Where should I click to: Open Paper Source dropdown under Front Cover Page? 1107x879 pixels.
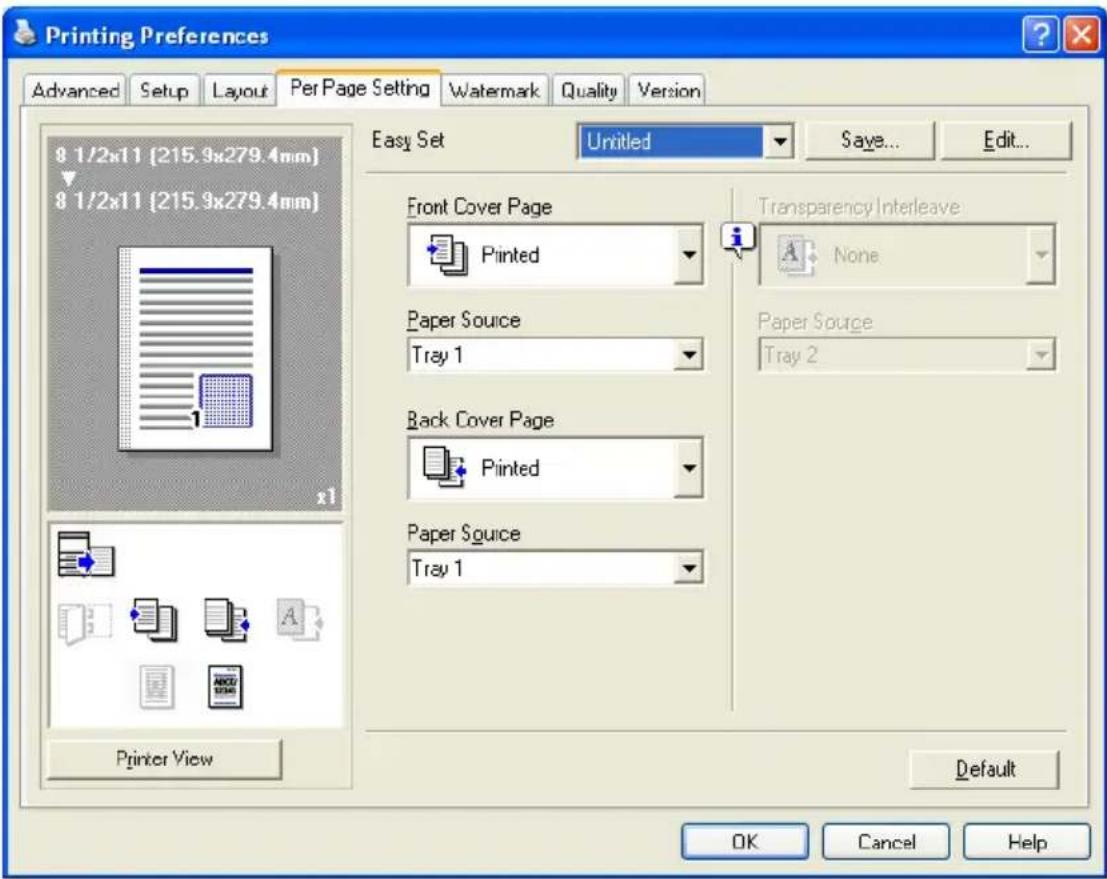[x=555, y=354]
